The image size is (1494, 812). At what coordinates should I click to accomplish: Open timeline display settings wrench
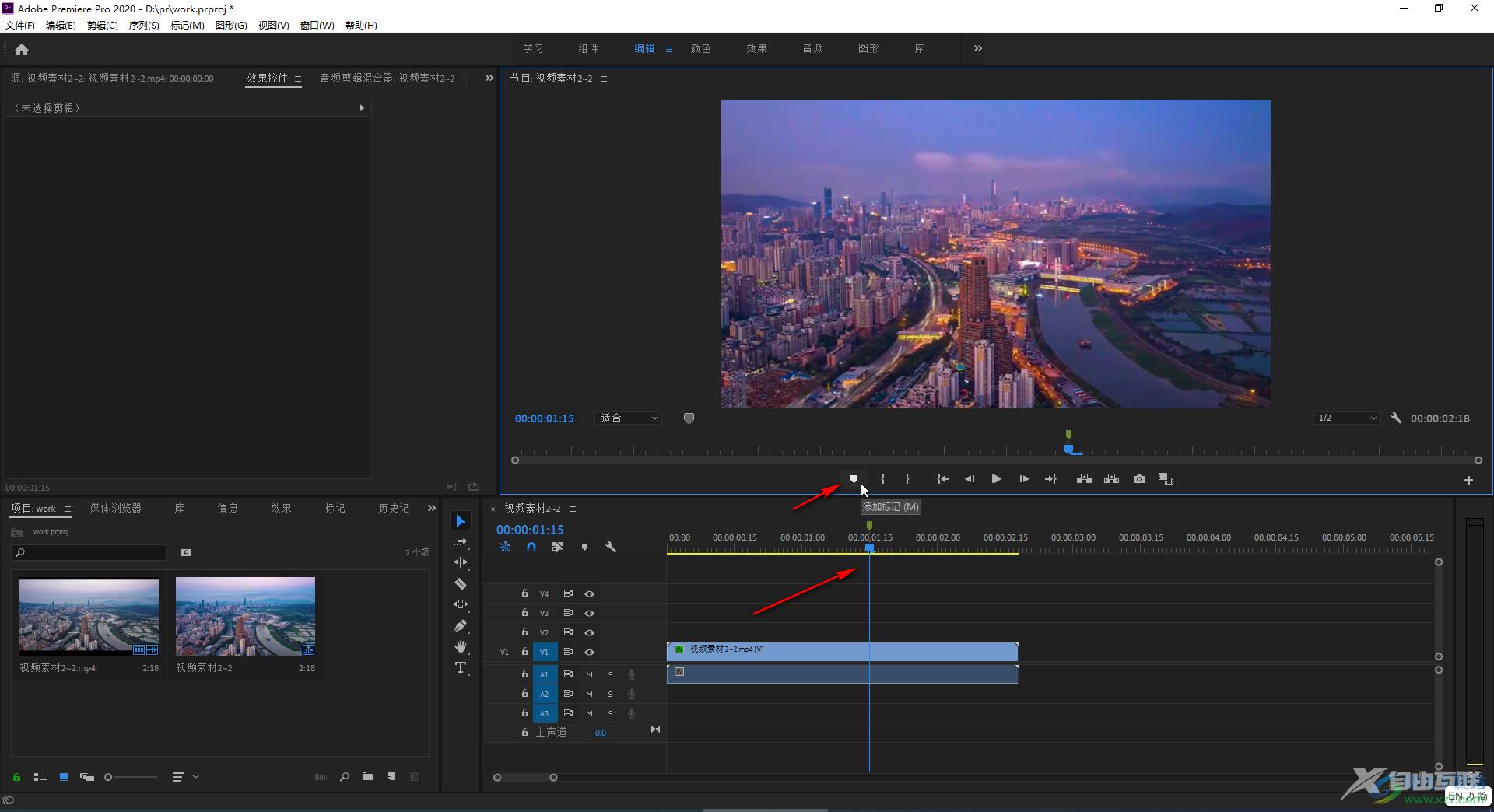[611, 547]
